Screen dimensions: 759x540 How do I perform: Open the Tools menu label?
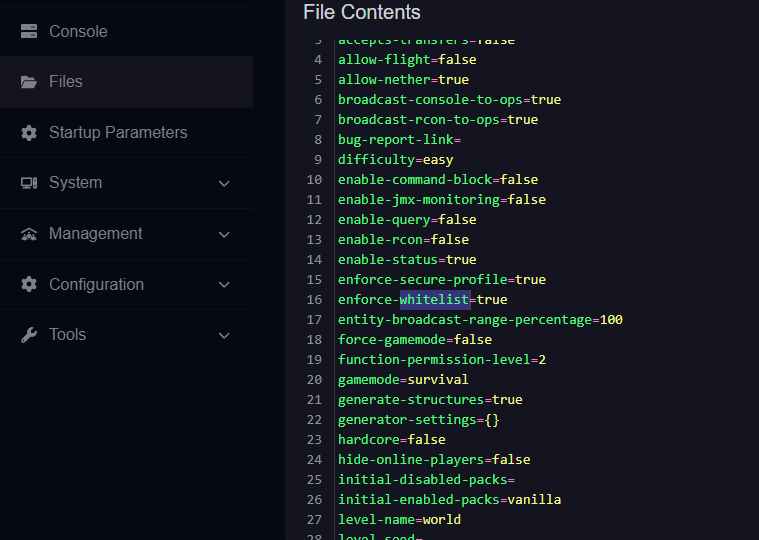(67, 335)
